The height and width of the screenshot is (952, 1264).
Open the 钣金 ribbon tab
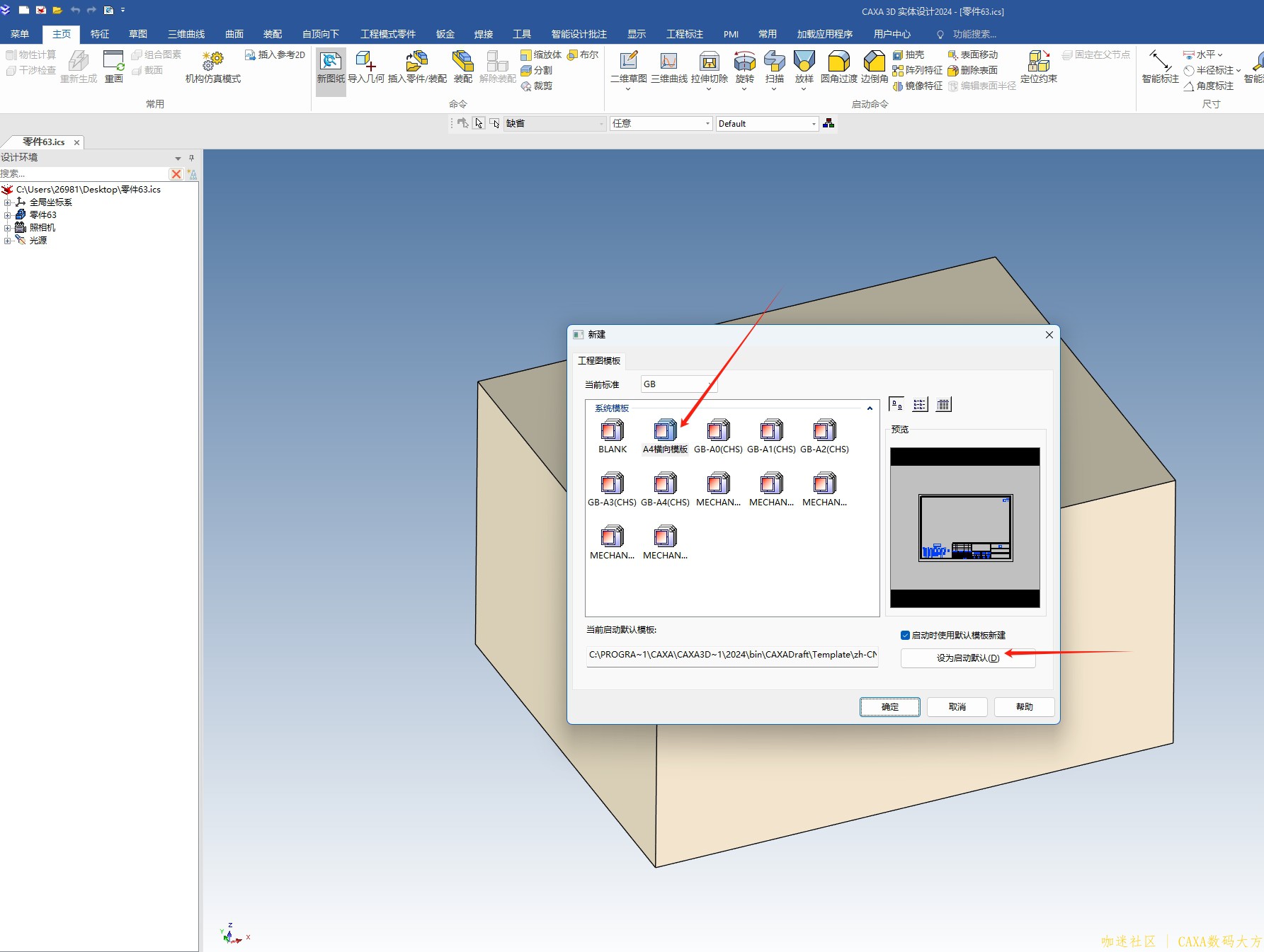pyautogui.click(x=445, y=34)
